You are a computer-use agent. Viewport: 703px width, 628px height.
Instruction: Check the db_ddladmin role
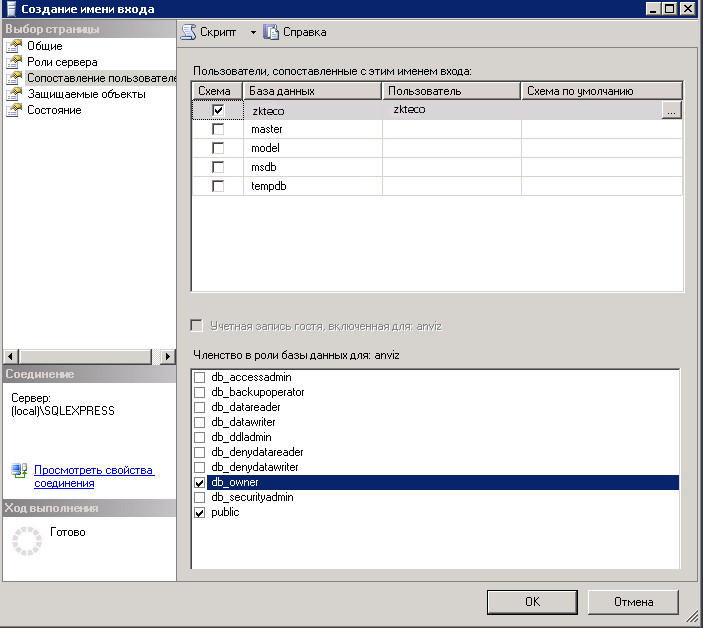pos(200,437)
